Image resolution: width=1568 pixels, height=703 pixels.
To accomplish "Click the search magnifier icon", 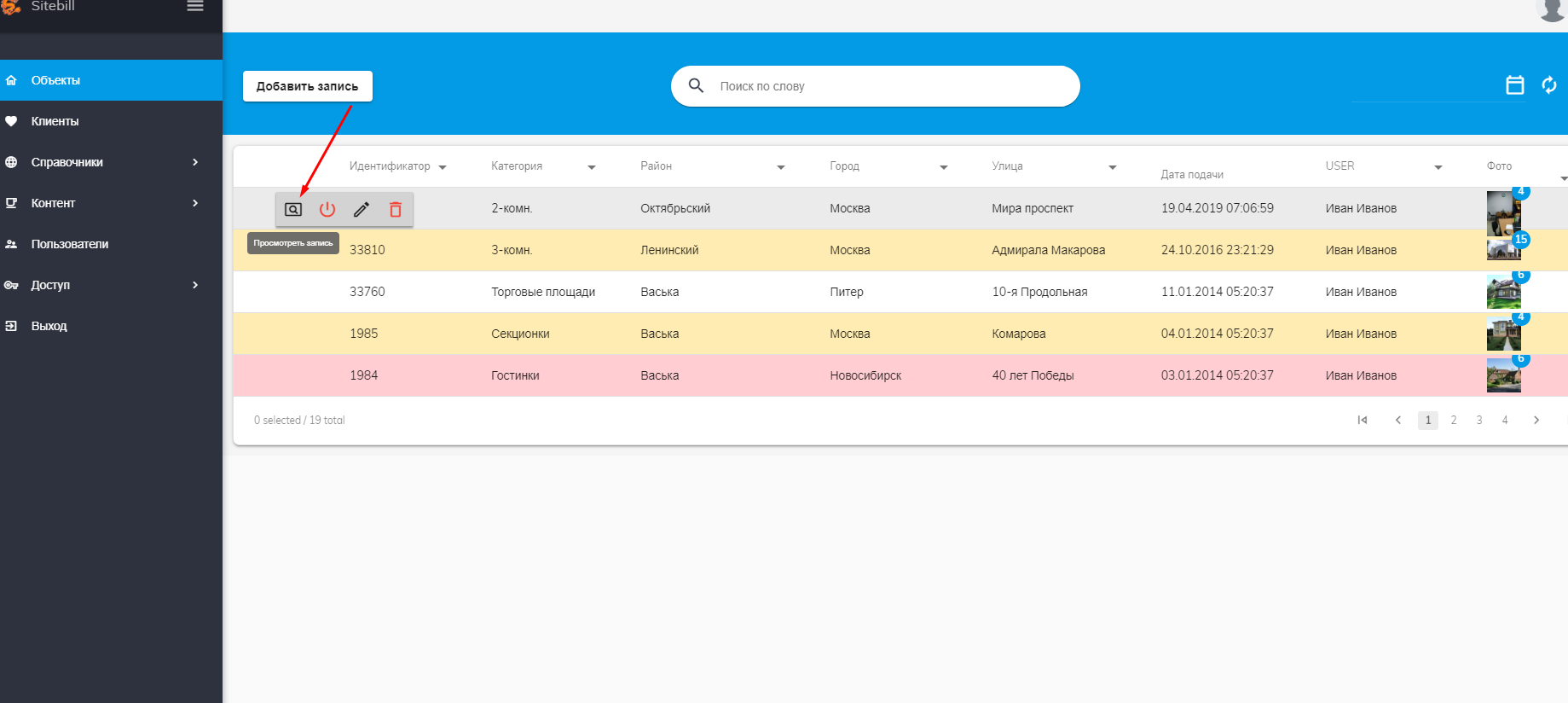I will pyautogui.click(x=696, y=86).
